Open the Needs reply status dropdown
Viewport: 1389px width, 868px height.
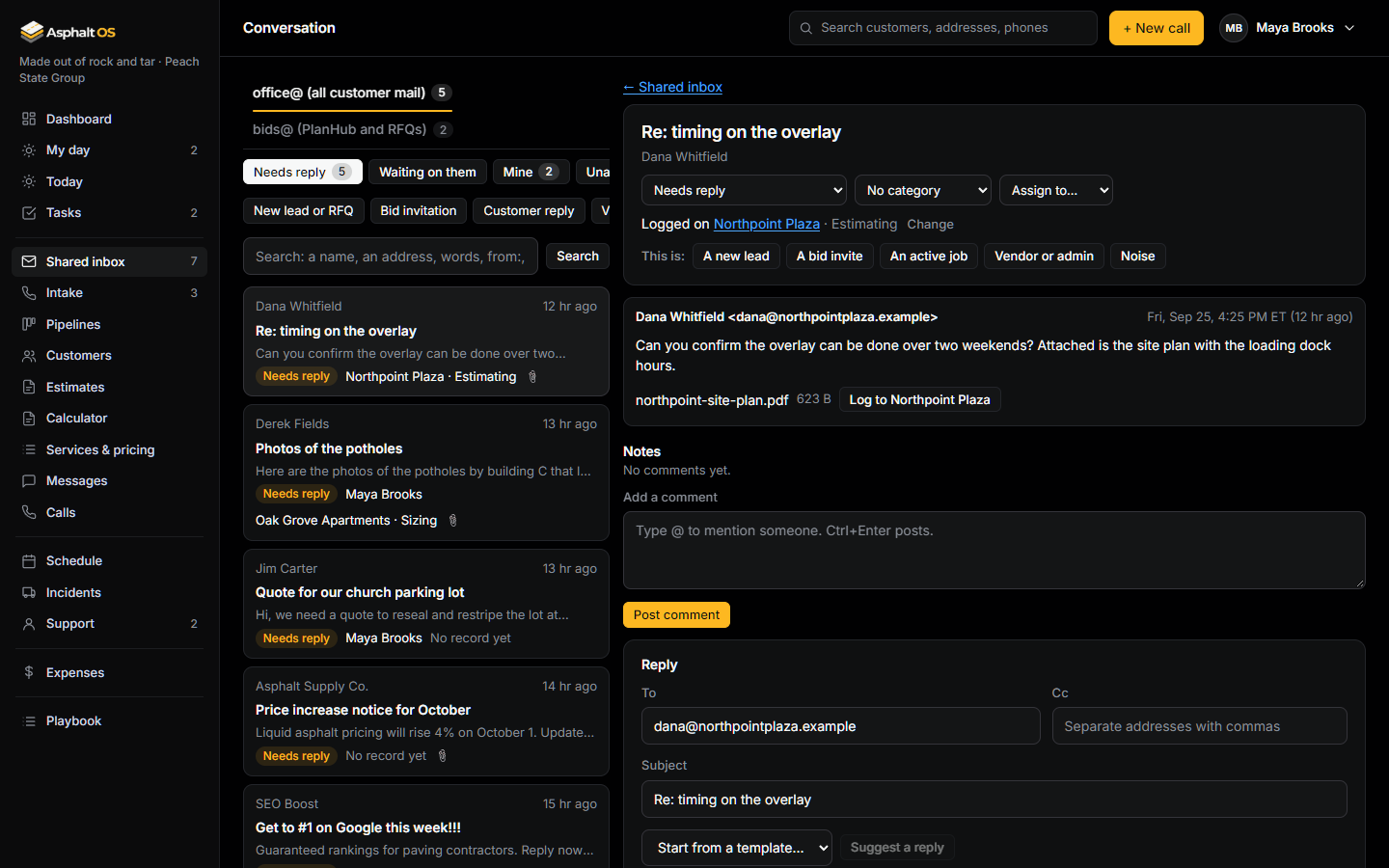(744, 190)
